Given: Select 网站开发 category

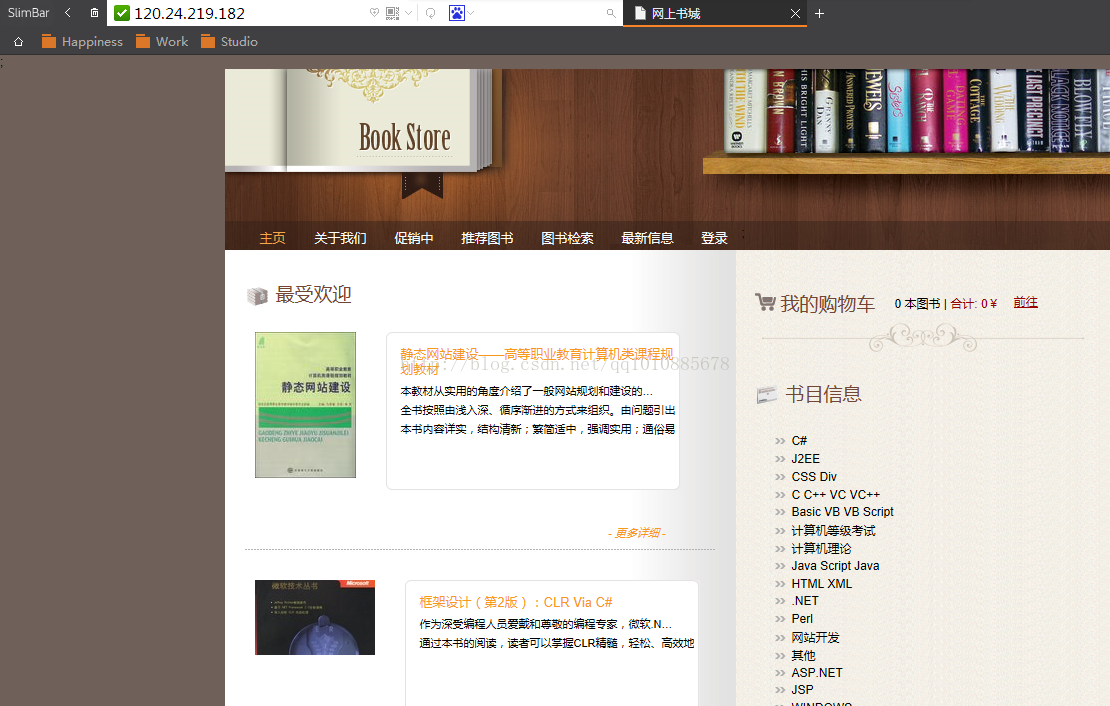Looking at the screenshot, I should point(816,637).
